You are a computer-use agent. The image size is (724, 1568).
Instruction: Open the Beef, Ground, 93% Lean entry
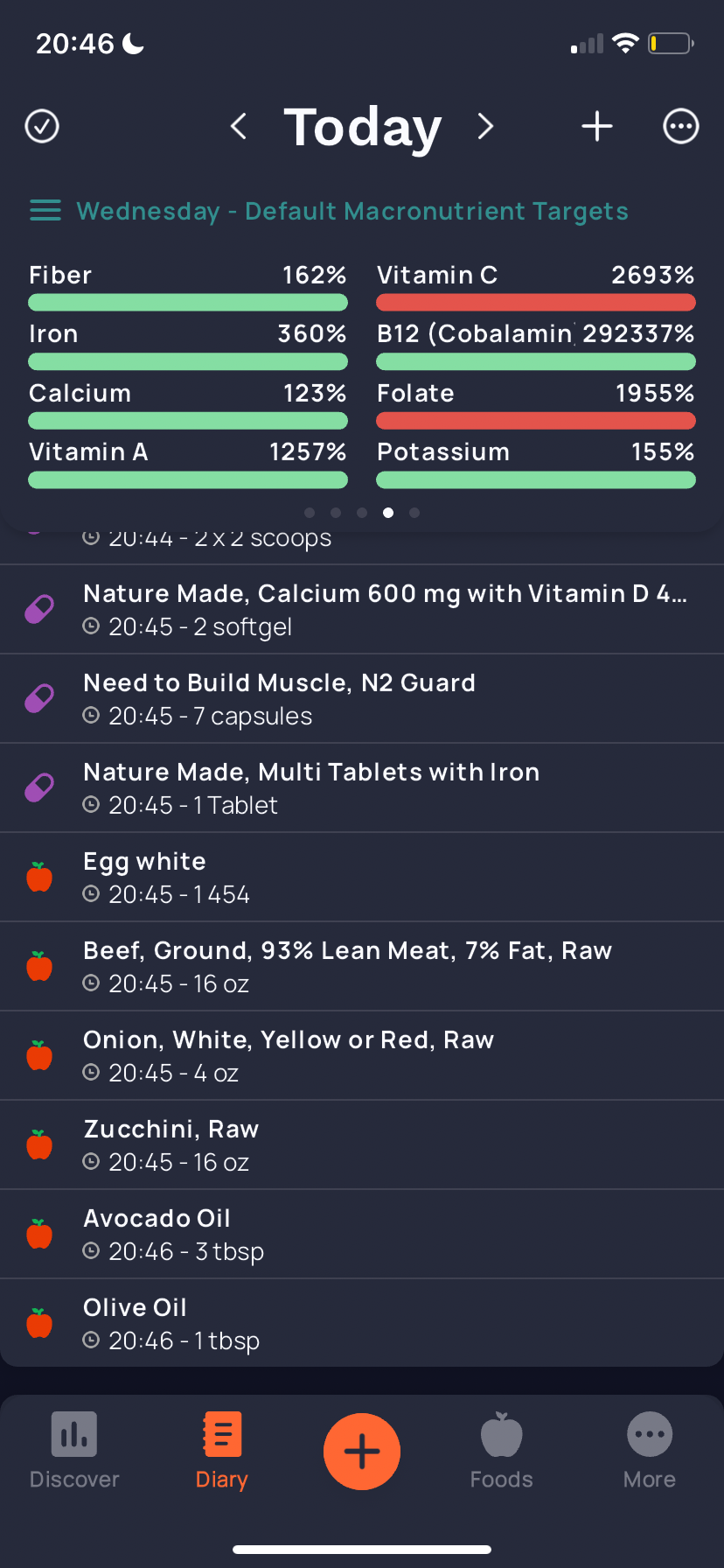[362, 966]
